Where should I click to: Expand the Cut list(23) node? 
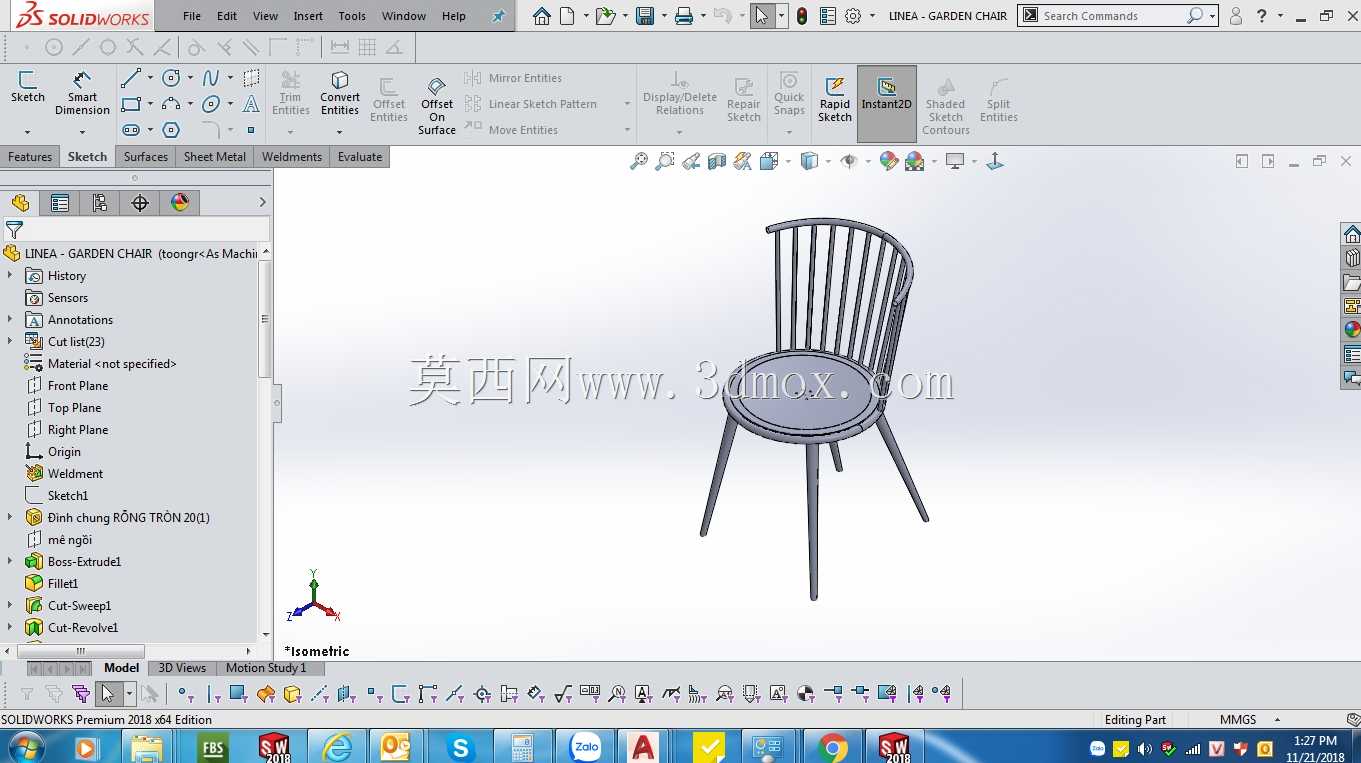[x=10, y=342]
